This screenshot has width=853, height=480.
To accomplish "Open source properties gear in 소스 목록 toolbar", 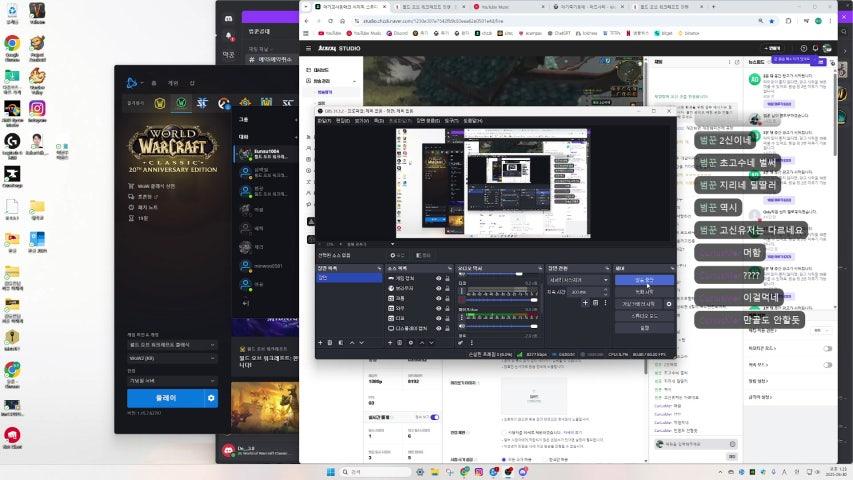I will pos(411,342).
